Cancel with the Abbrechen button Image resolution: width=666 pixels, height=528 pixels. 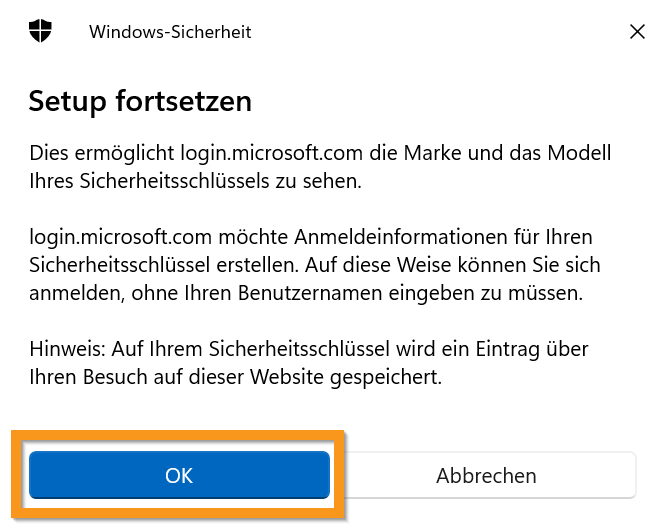[486, 475]
